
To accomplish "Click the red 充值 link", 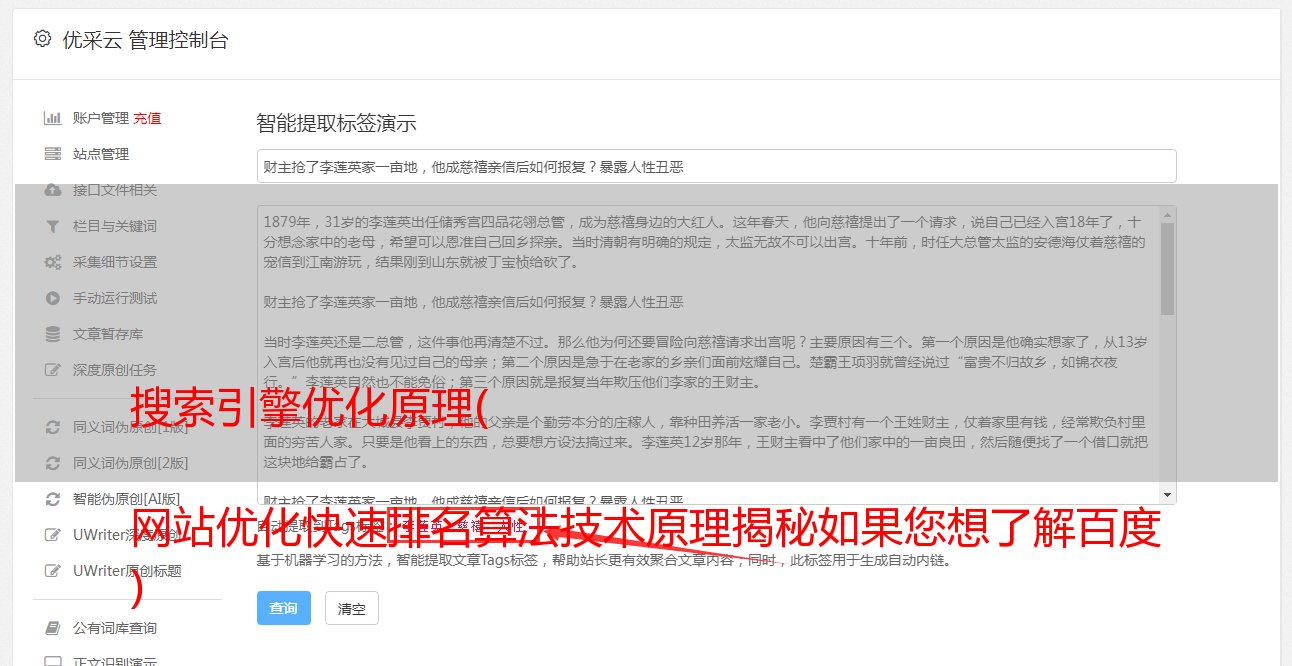I will pyautogui.click(x=147, y=118).
